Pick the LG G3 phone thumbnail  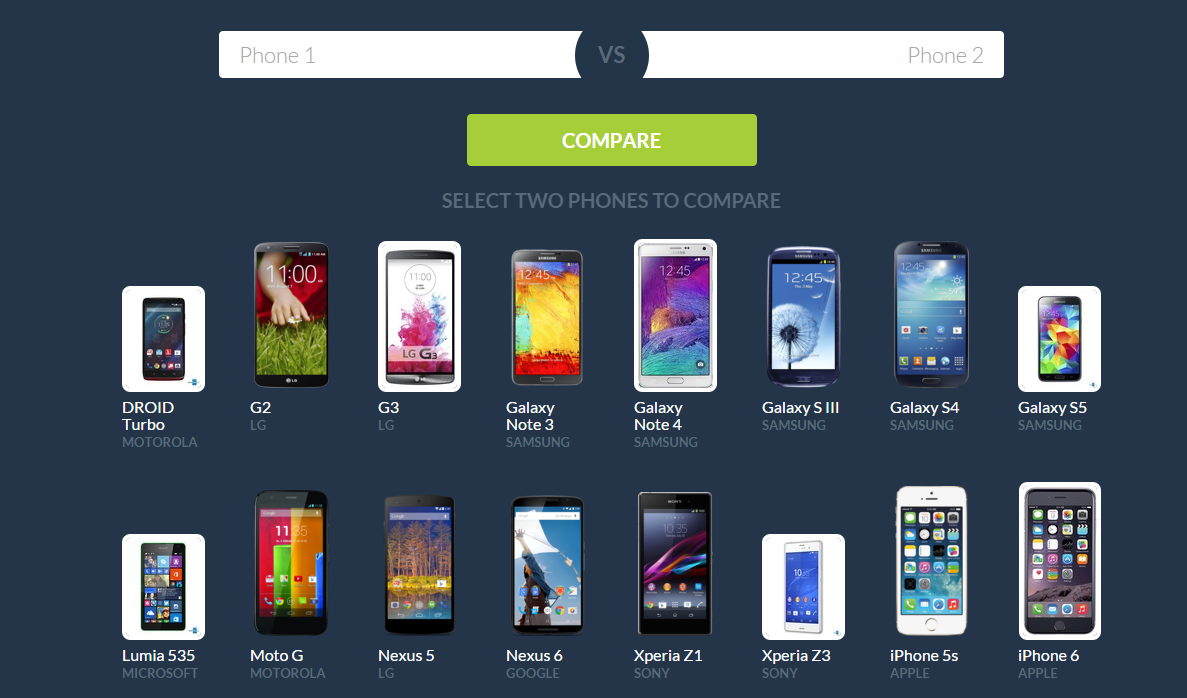419,316
